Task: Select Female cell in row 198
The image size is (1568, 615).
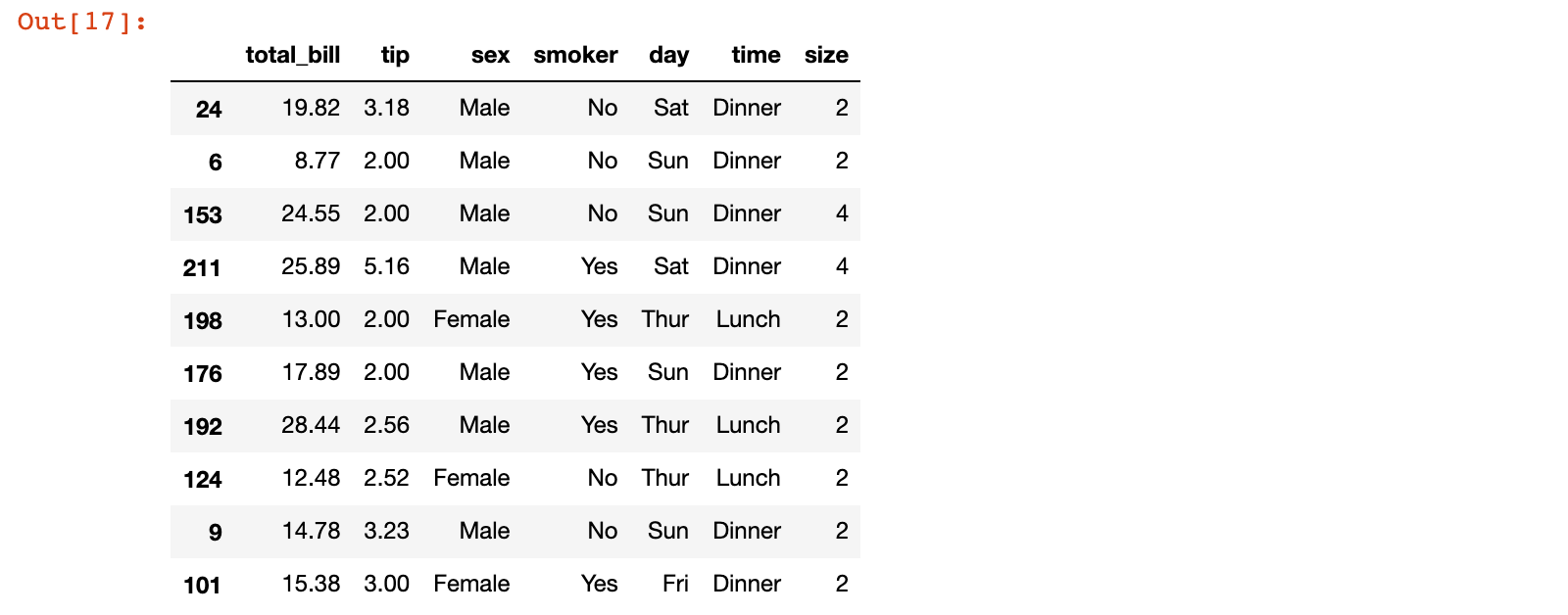Action: pos(471,319)
